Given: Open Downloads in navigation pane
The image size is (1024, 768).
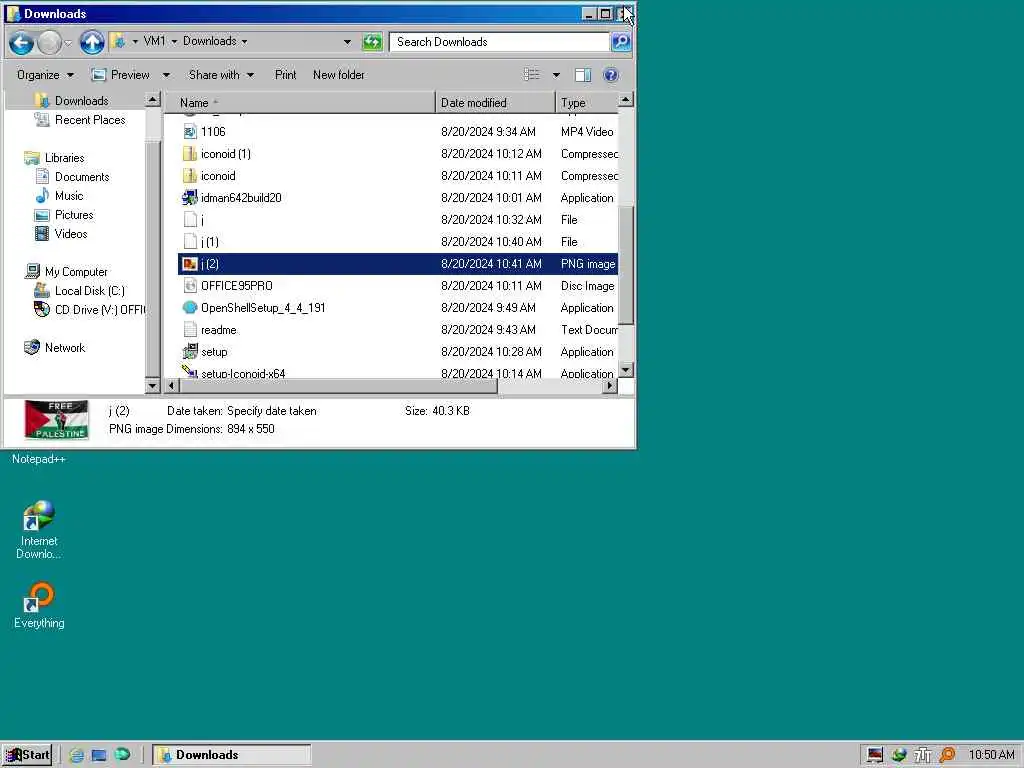Looking at the screenshot, I should [x=81, y=101].
